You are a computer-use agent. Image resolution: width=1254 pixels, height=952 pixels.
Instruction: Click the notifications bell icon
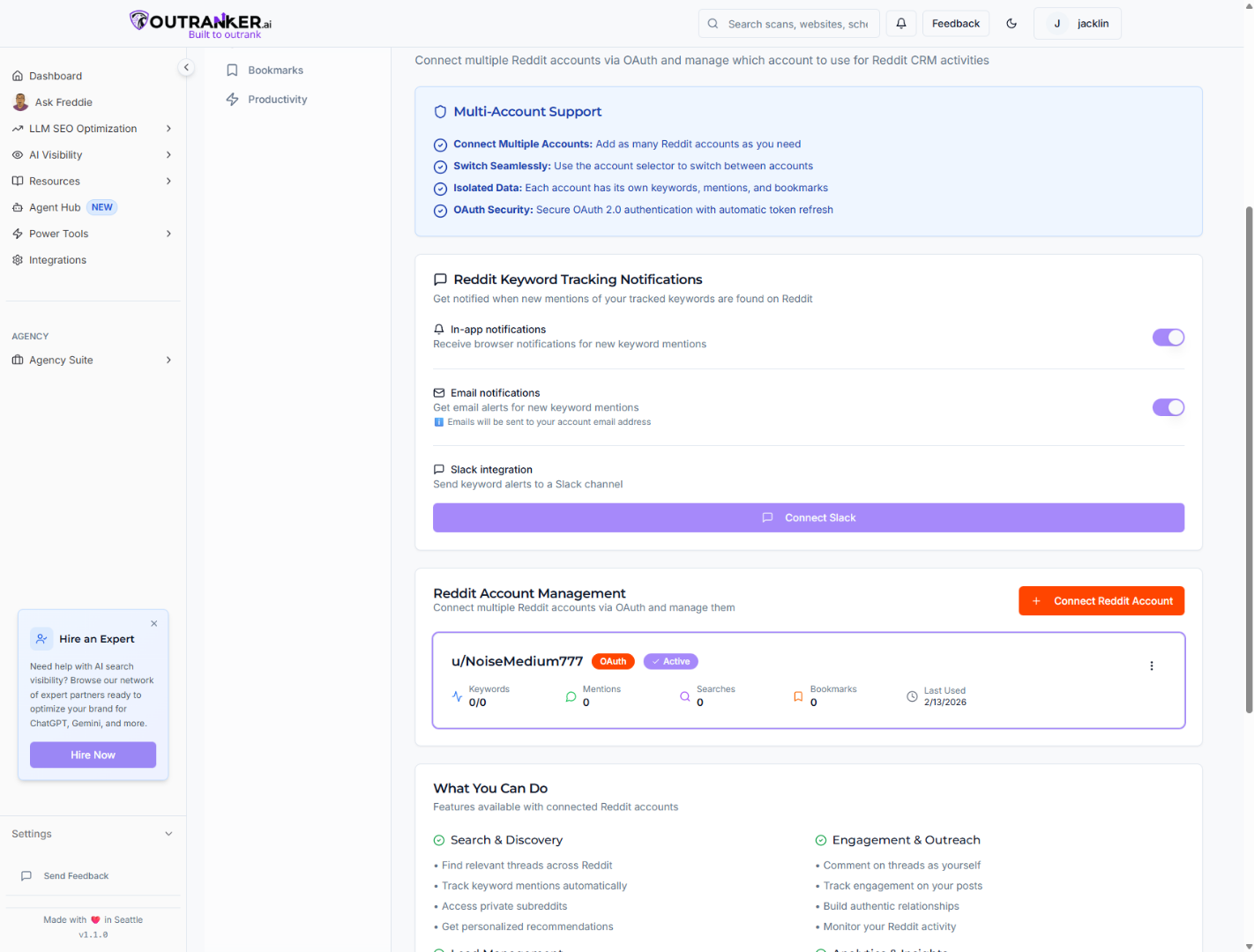(901, 24)
